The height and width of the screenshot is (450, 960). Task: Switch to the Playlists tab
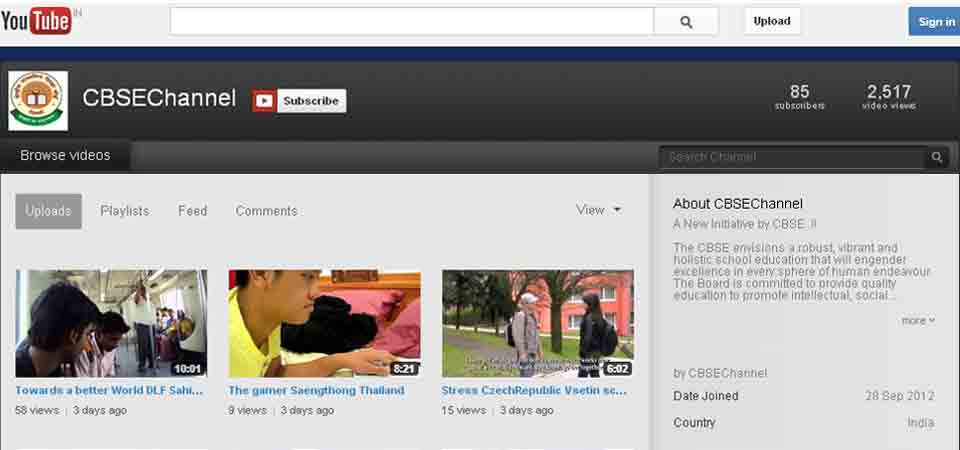125,211
